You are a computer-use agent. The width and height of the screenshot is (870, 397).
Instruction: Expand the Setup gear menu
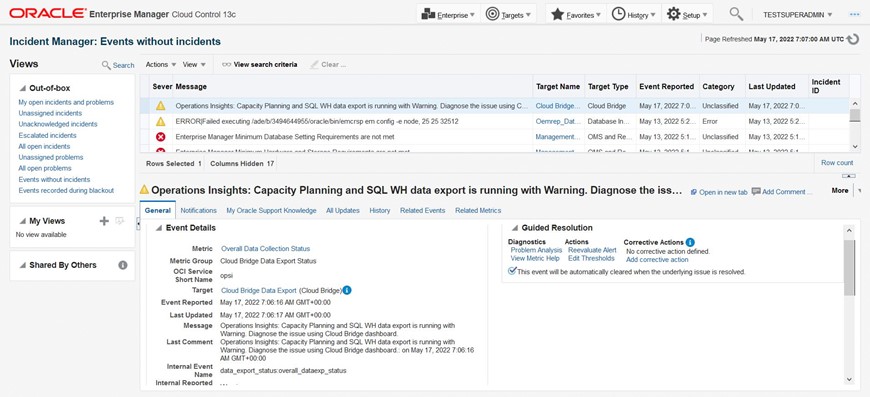[688, 15]
